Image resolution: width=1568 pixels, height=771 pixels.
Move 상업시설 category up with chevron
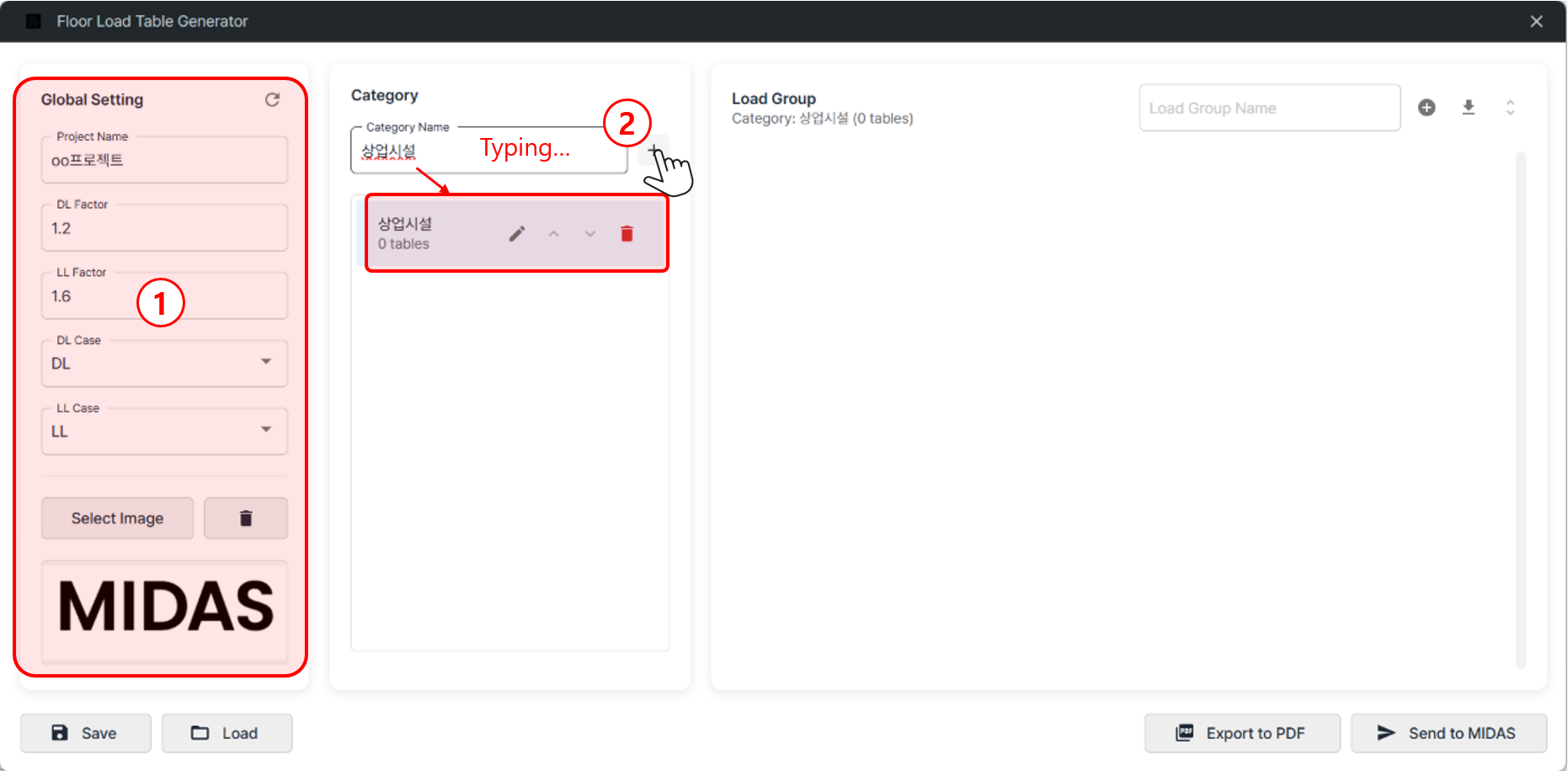point(553,234)
